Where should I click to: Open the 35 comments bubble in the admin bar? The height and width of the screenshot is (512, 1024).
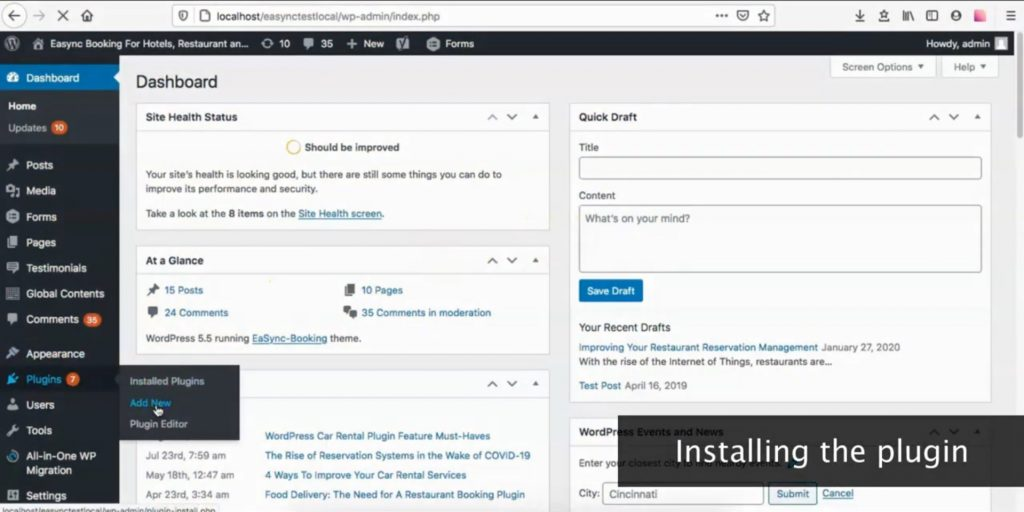tap(318, 44)
